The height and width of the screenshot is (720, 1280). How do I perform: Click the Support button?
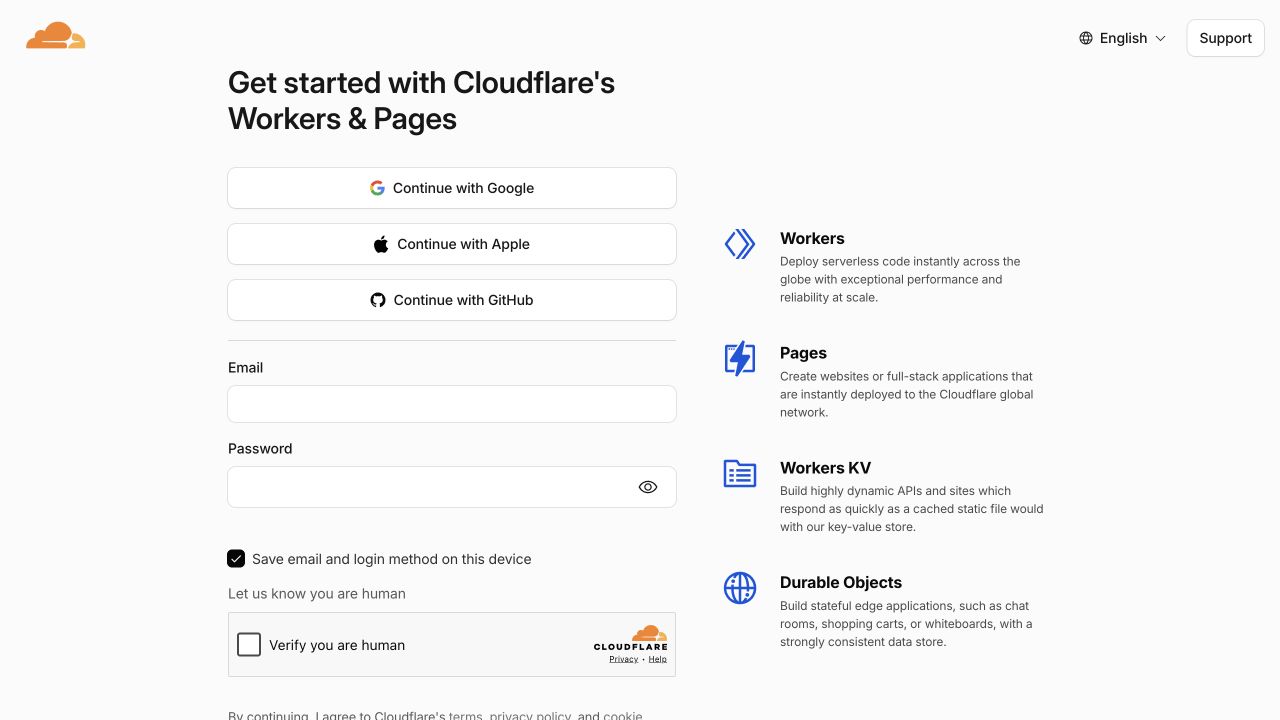(1225, 38)
